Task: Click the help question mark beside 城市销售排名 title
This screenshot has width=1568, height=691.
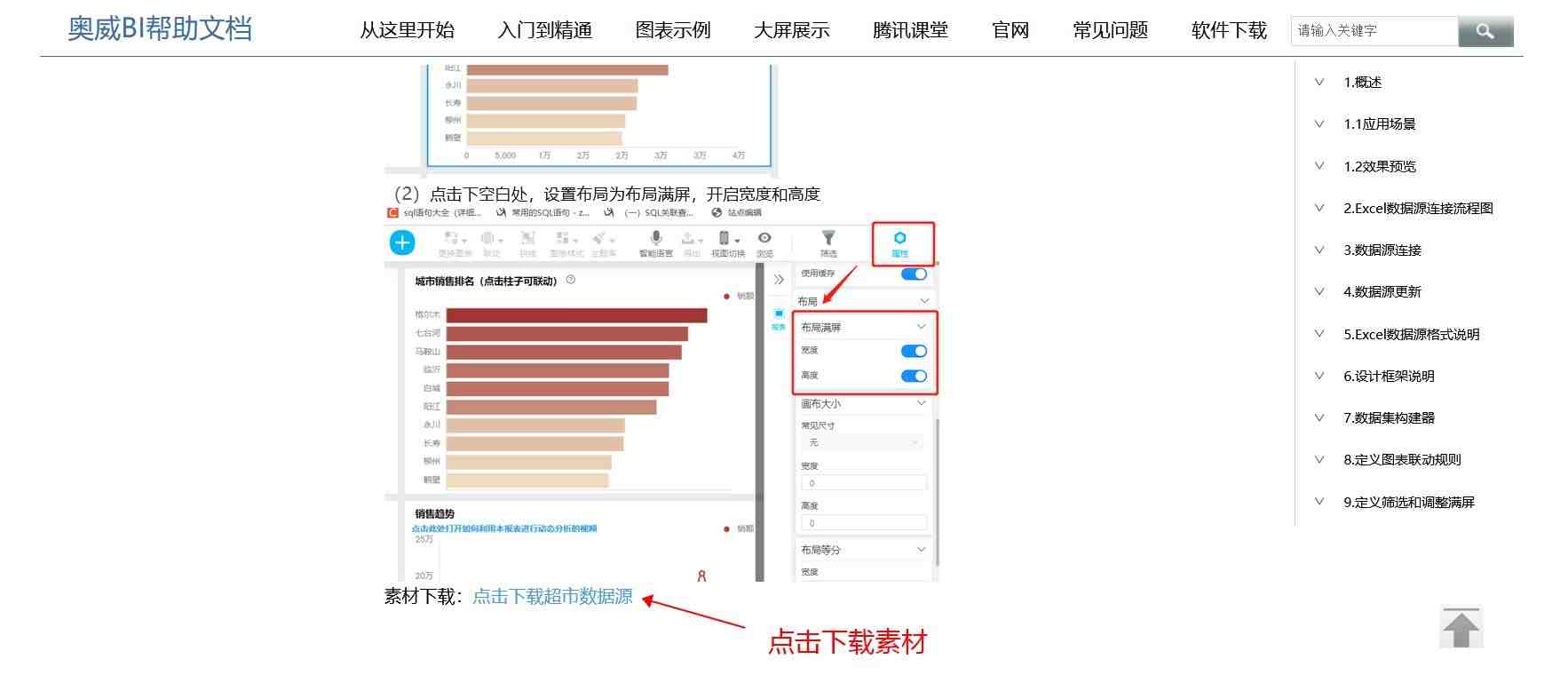Action: 570,280
